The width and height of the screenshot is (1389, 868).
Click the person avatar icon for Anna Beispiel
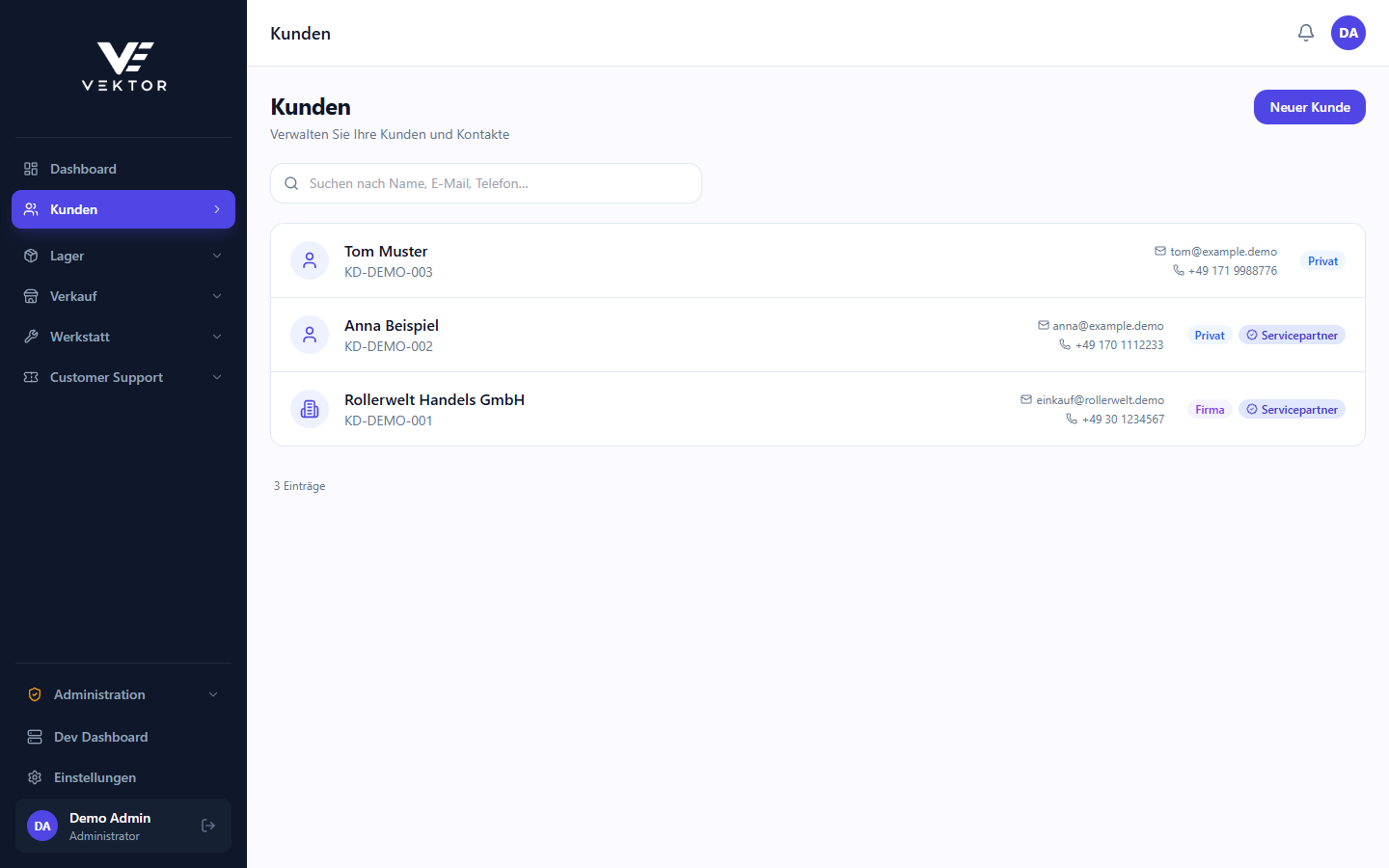(310, 335)
